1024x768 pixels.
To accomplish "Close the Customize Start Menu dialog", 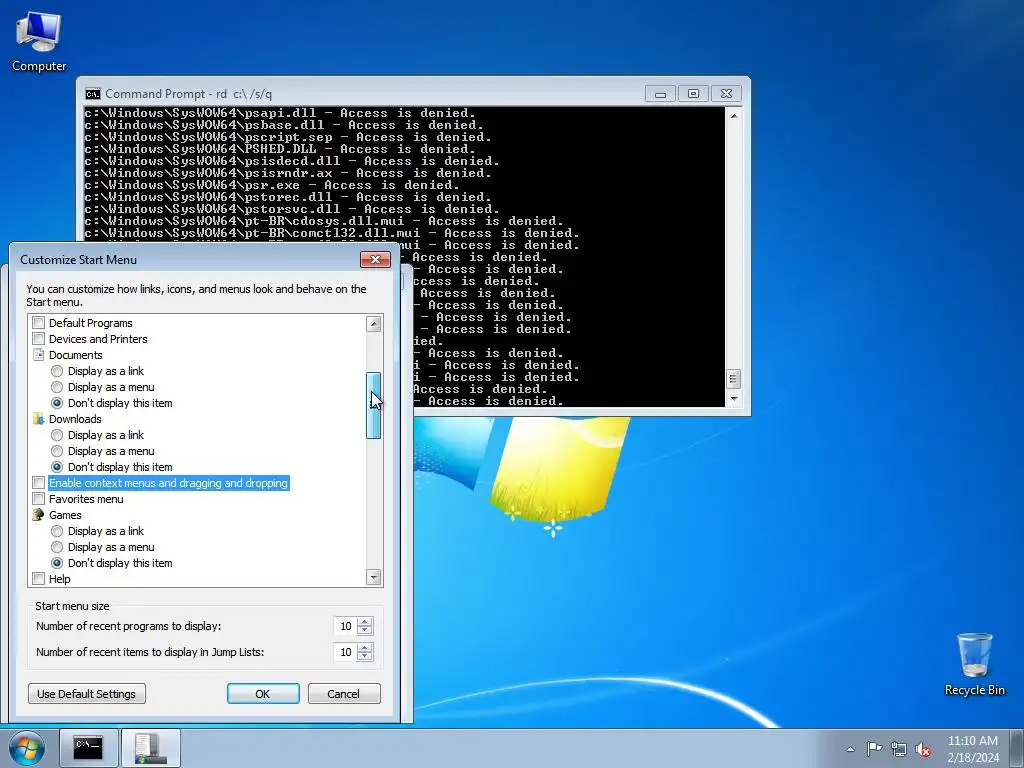I will click(x=376, y=259).
